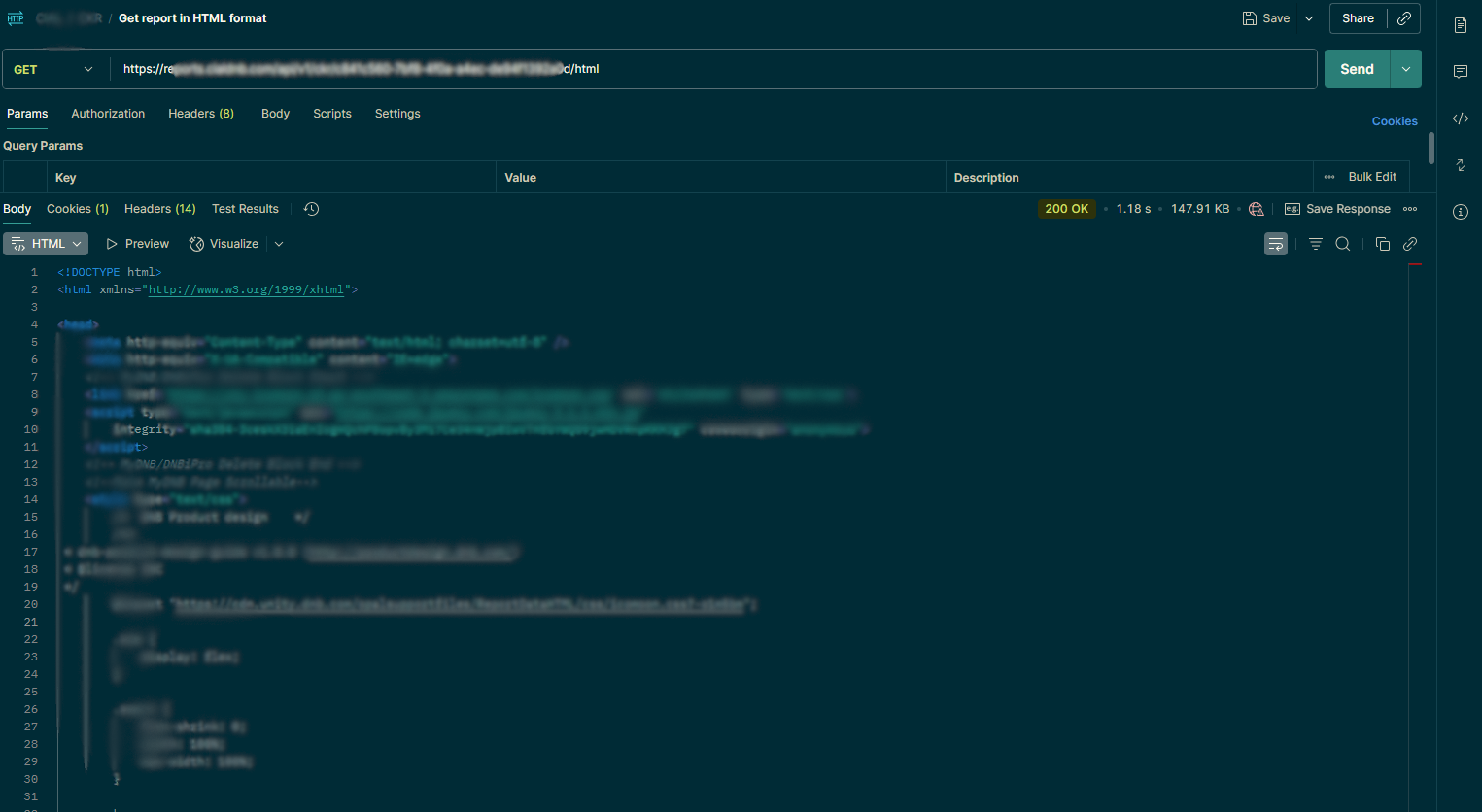Click the Share button
Screen dimensions: 1482x812
(x=1358, y=18)
